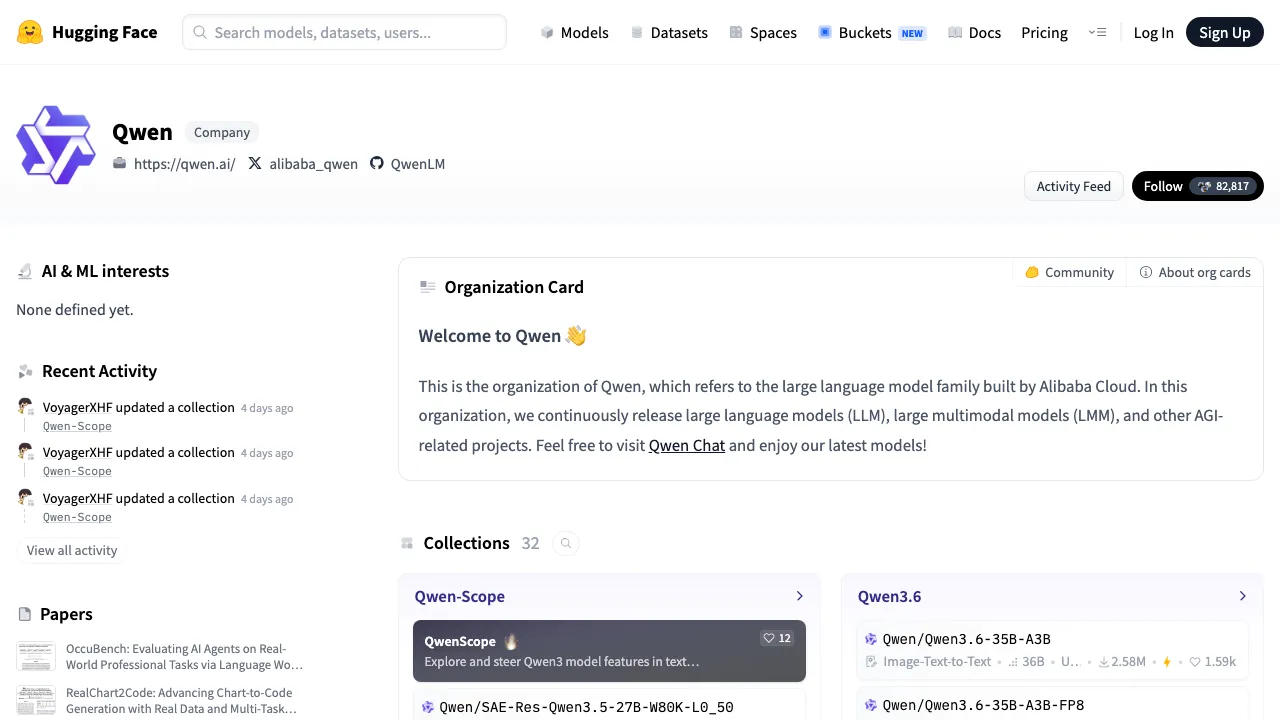Viewport: 1280px width, 720px height.
Task: Open the Qwen organization avatar
Action: tap(56, 145)
